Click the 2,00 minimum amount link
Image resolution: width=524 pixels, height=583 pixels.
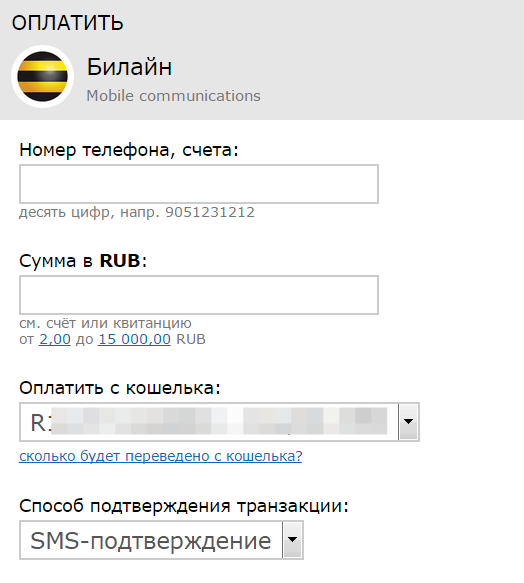55,339
